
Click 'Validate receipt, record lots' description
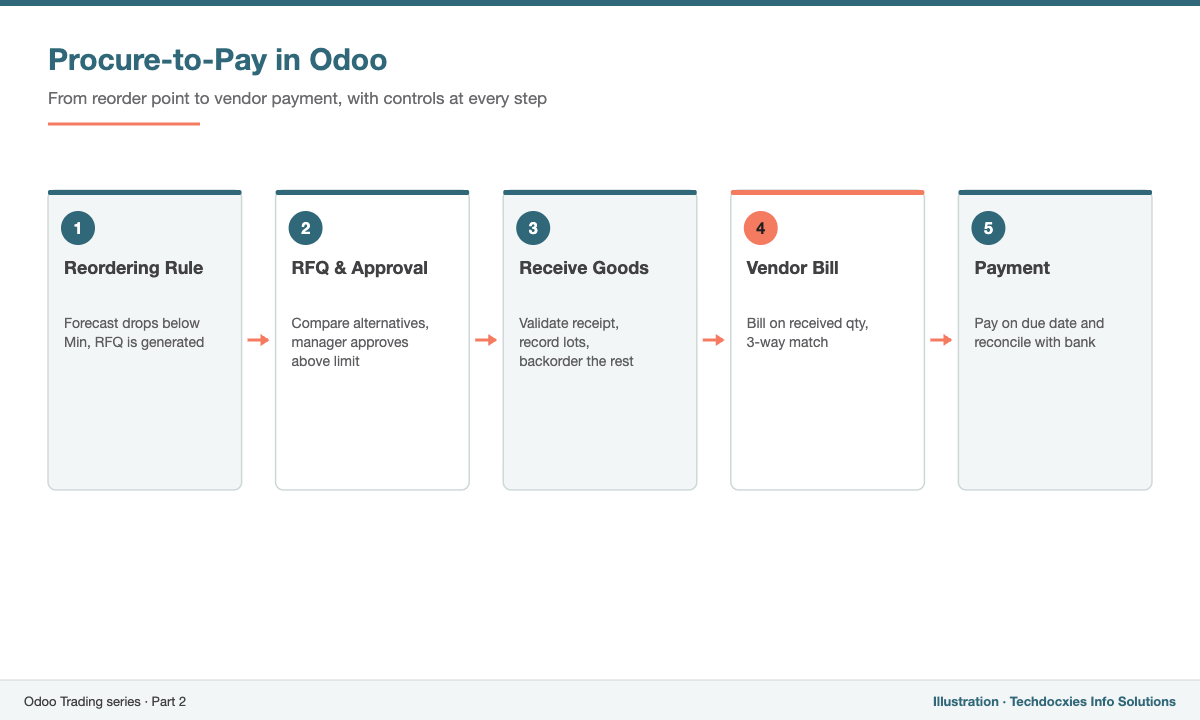(576, 342)
